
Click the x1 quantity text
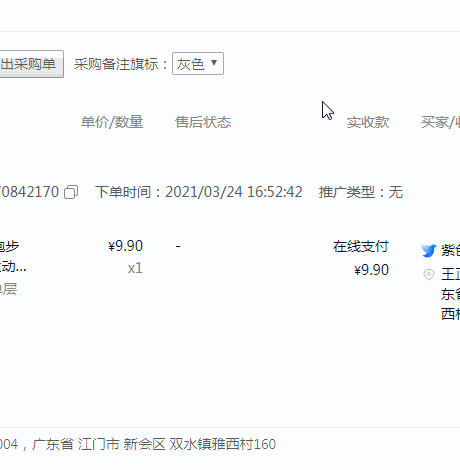pos(135,268)
